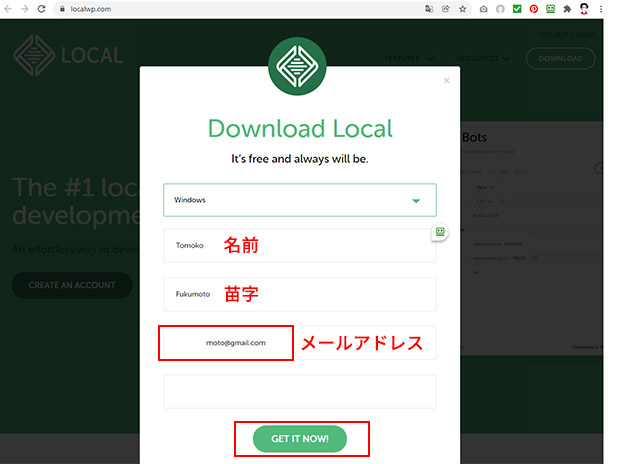The image size is (640, 464).
Task: Open the Extensions puzzle piece menu
Action: [x=567, y=9]
